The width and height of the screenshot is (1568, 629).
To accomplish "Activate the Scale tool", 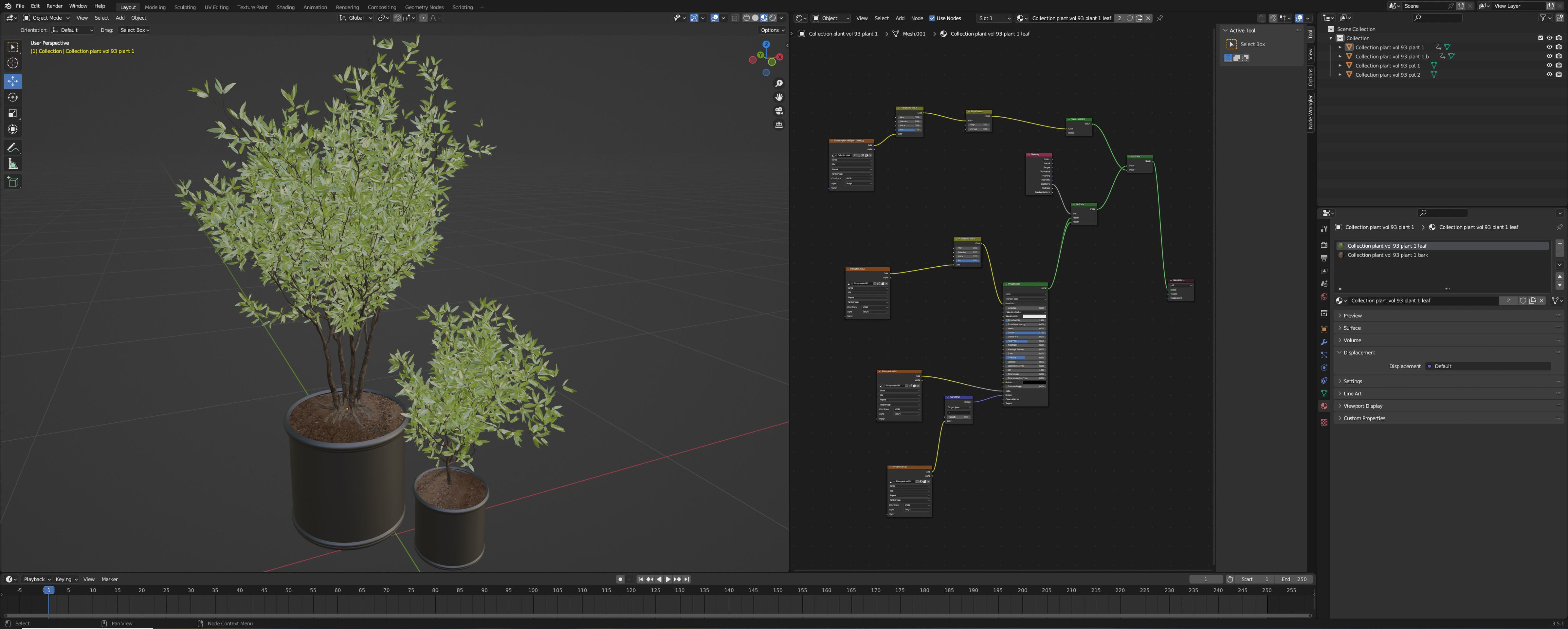I will coord(13,113).
